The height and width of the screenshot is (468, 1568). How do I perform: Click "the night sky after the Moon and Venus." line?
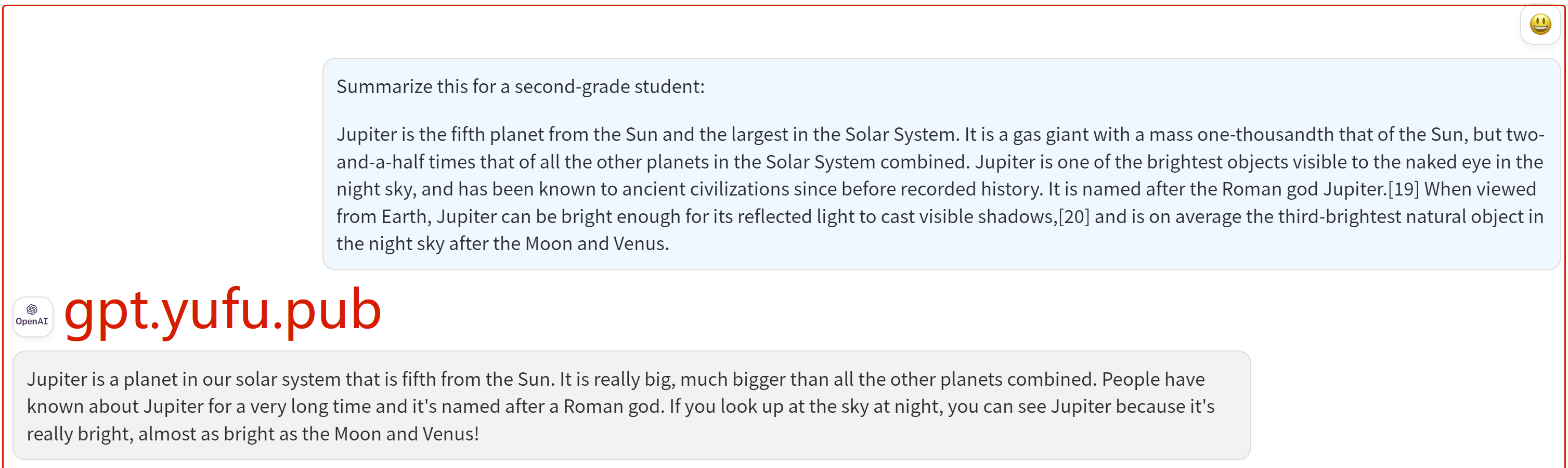click(x=503, y=243)
